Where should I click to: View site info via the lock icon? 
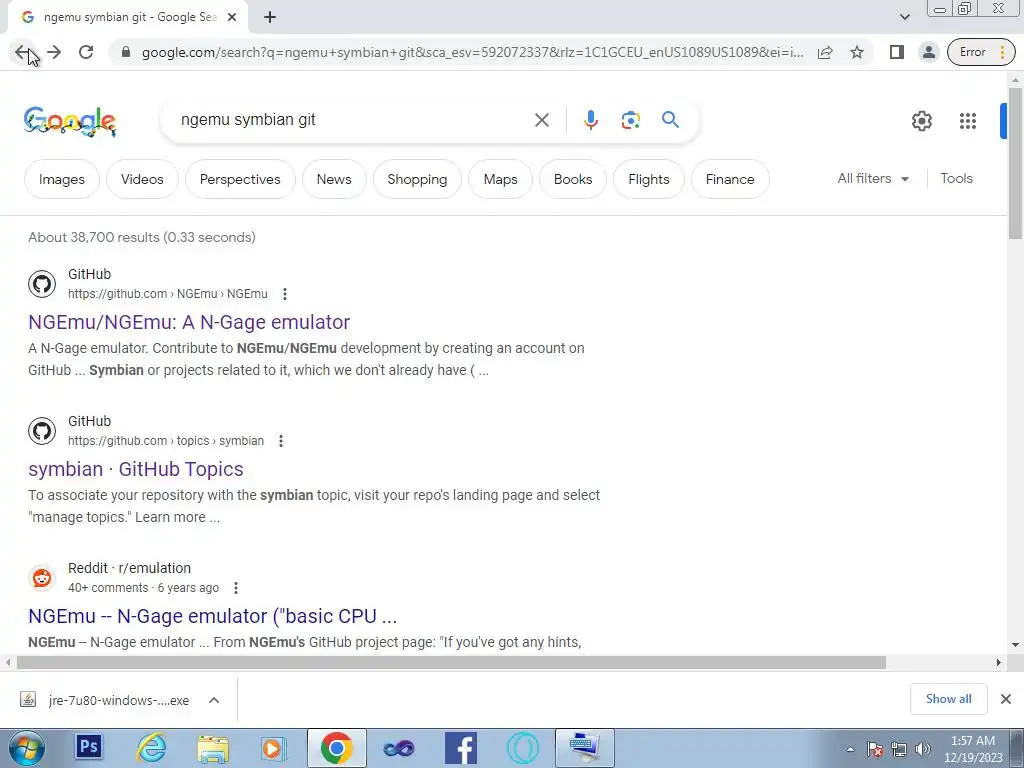126,52
